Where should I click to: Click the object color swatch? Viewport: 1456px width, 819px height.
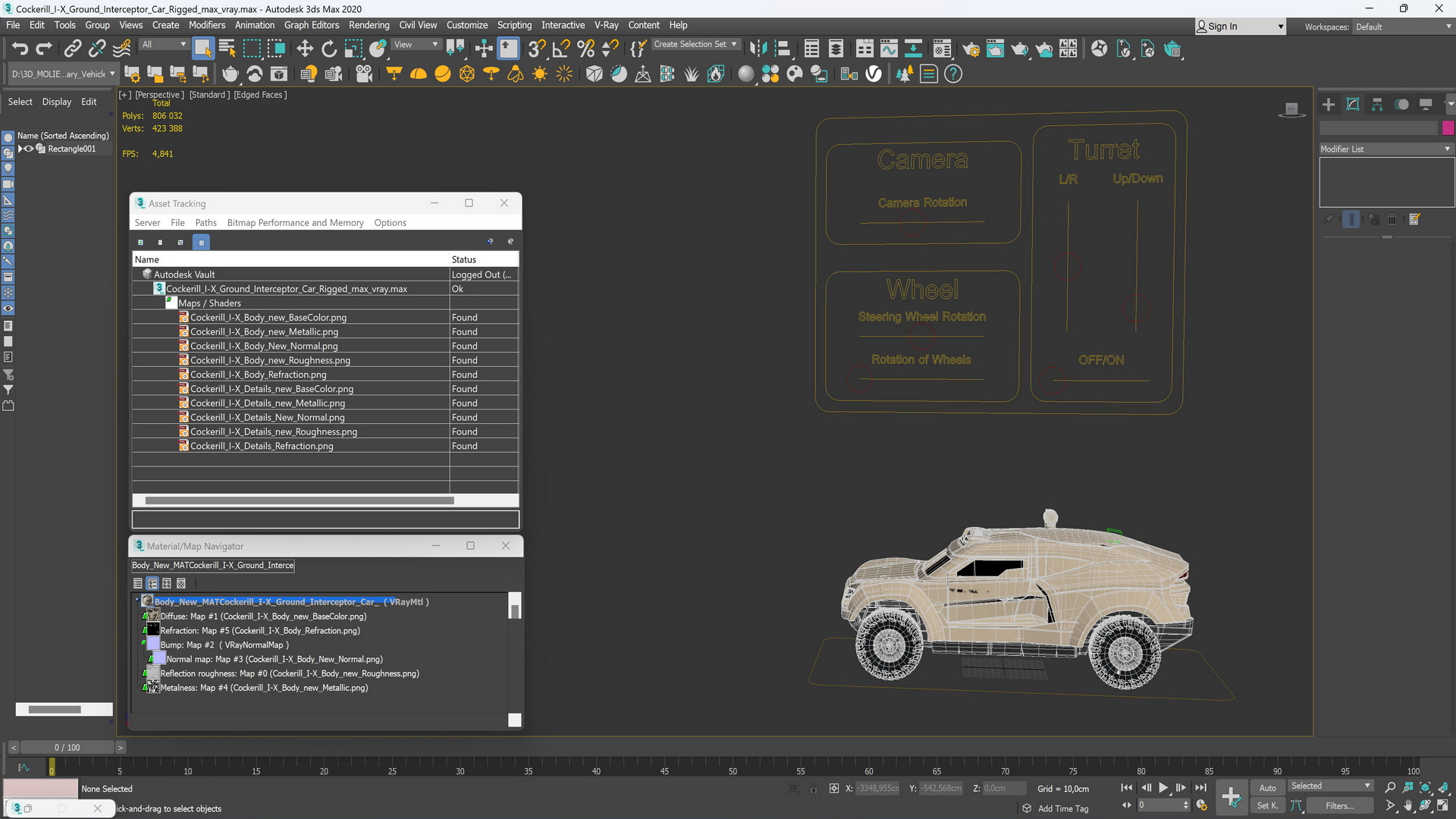(x=1448, y=128)
